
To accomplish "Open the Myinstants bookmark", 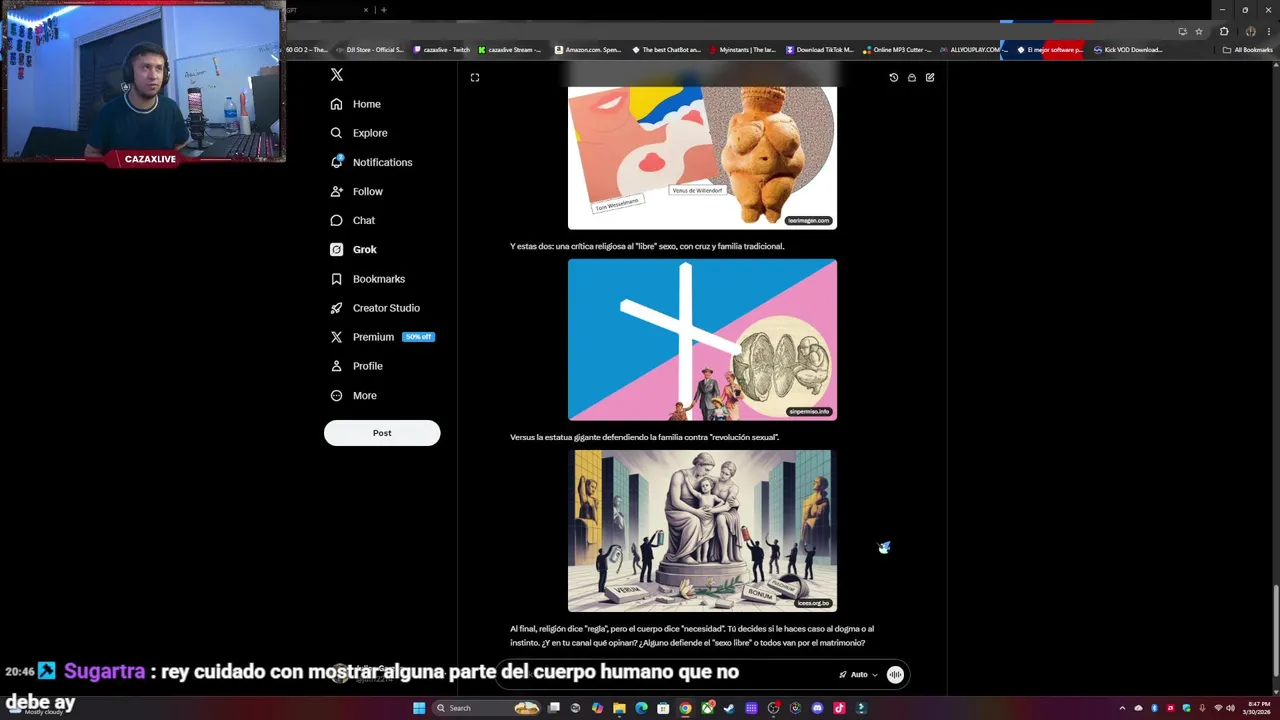I will [743, 50].
